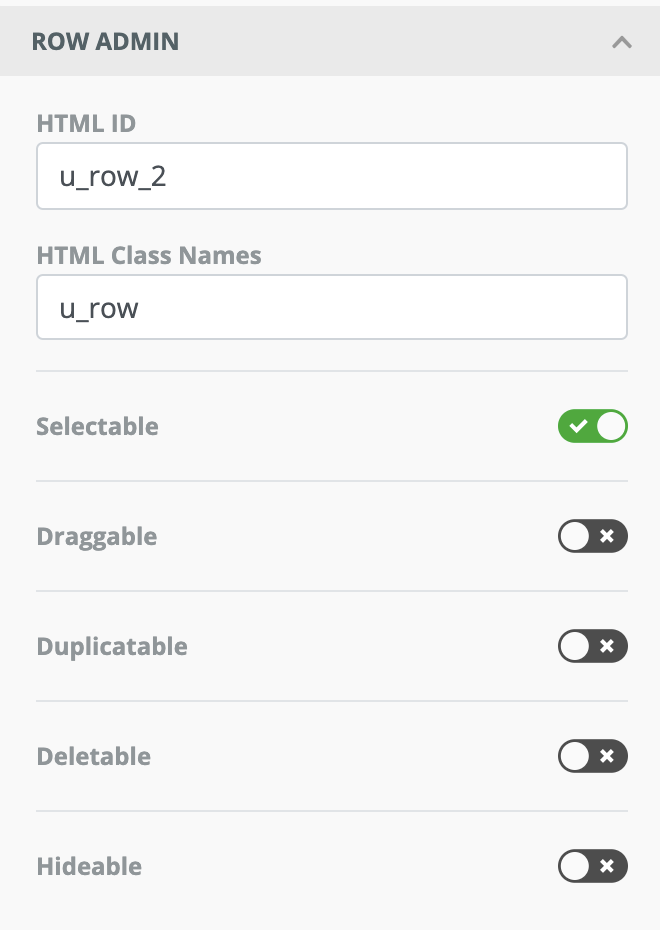Slide the Hideable toggle to the on position

593,866
